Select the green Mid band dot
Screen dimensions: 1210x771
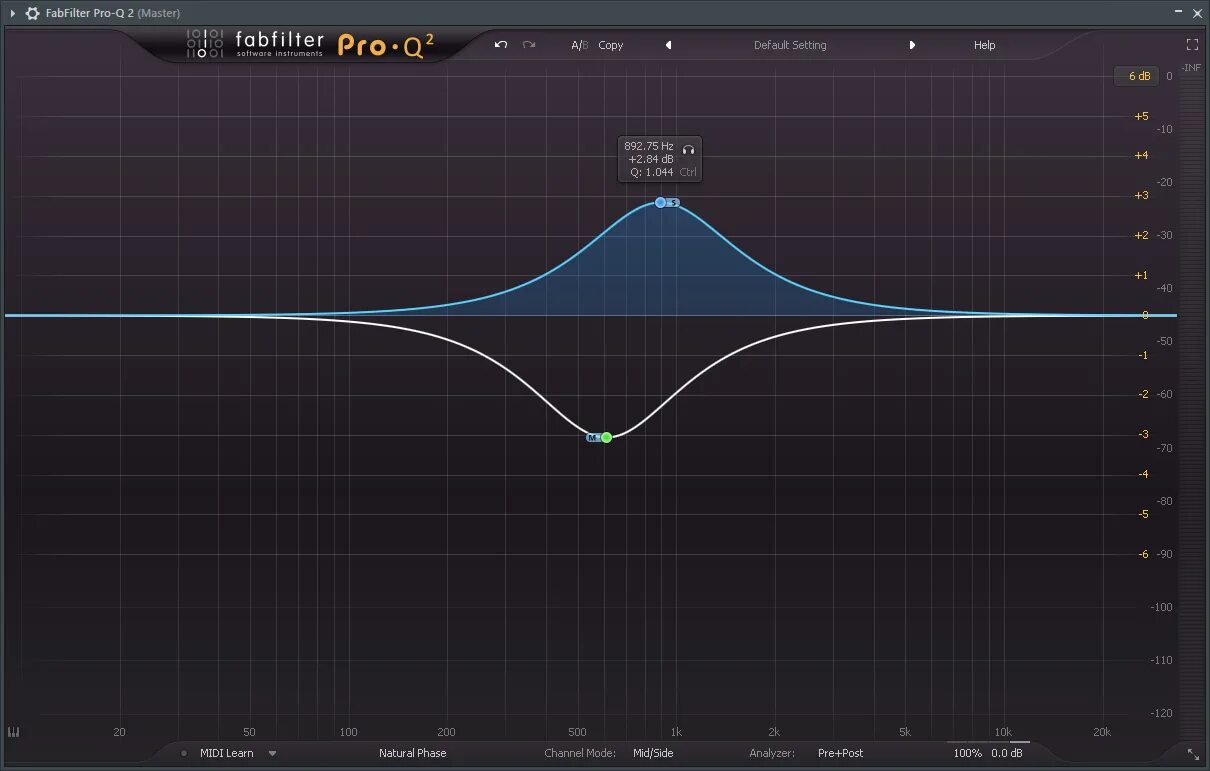pos(606,437)
